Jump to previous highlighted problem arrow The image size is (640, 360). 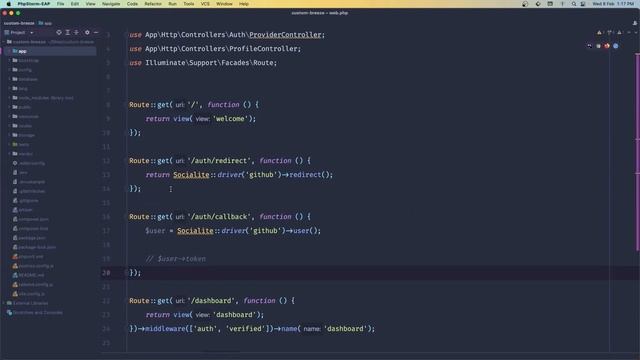point(629,32)
